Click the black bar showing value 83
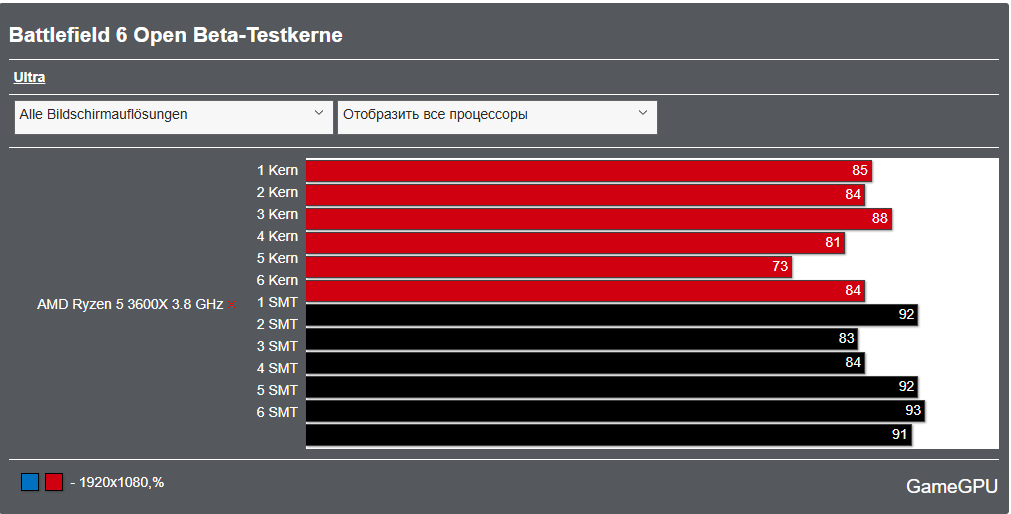Viewport: 1011px width, 514px height. pyautogui.click(x=582, y=339)
